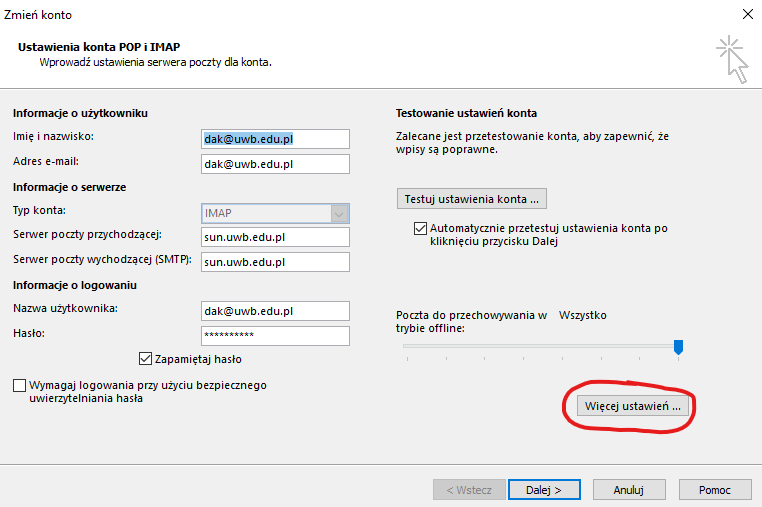Click the Pomoc button
762x507 pixels.
(715, 490)
